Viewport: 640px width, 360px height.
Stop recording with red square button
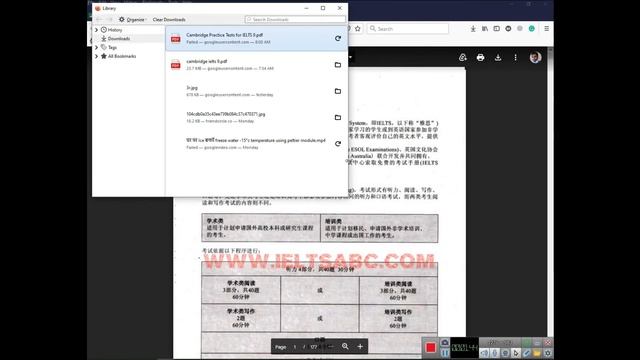431,347
